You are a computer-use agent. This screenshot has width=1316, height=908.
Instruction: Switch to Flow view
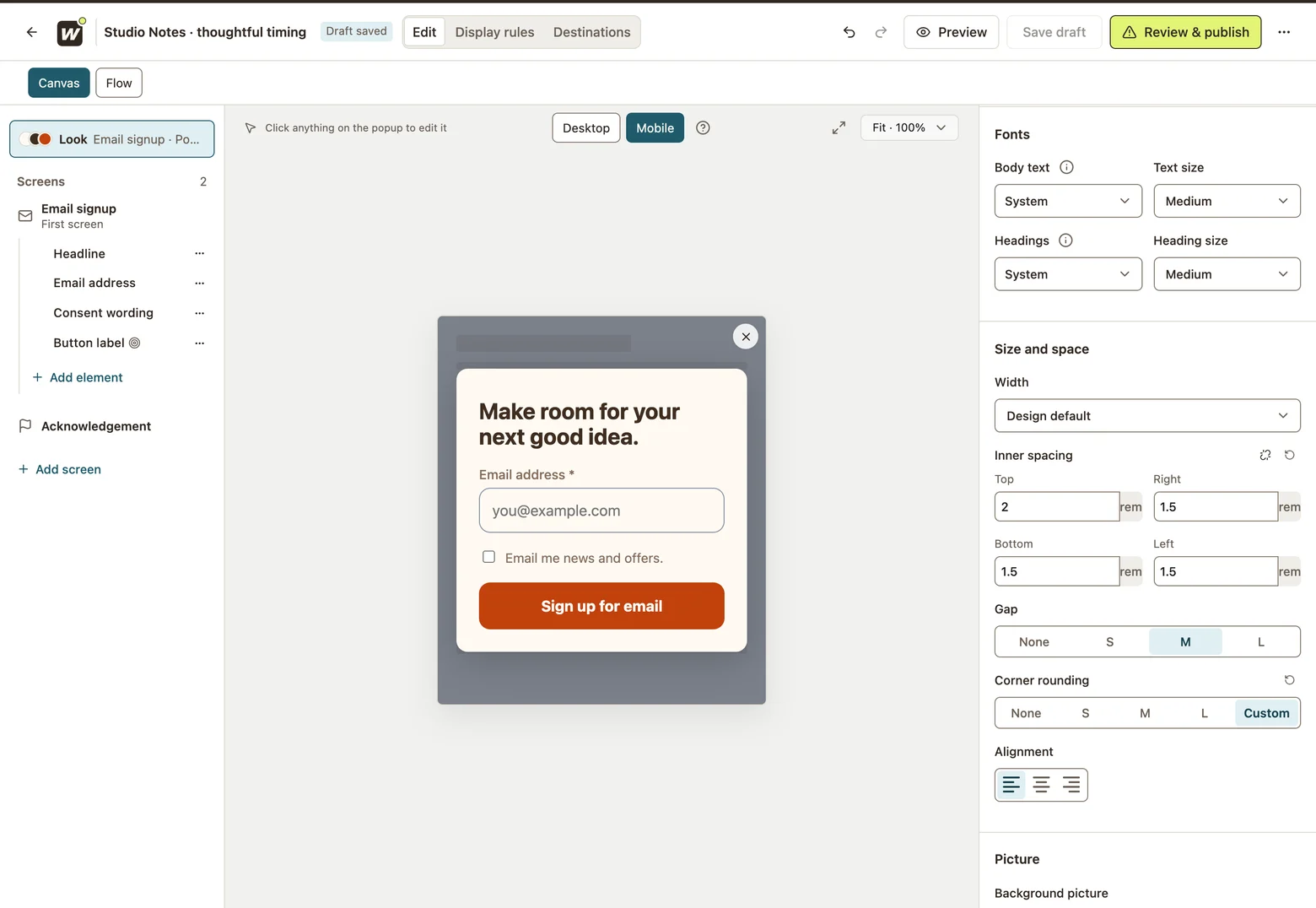pos(119,83)
